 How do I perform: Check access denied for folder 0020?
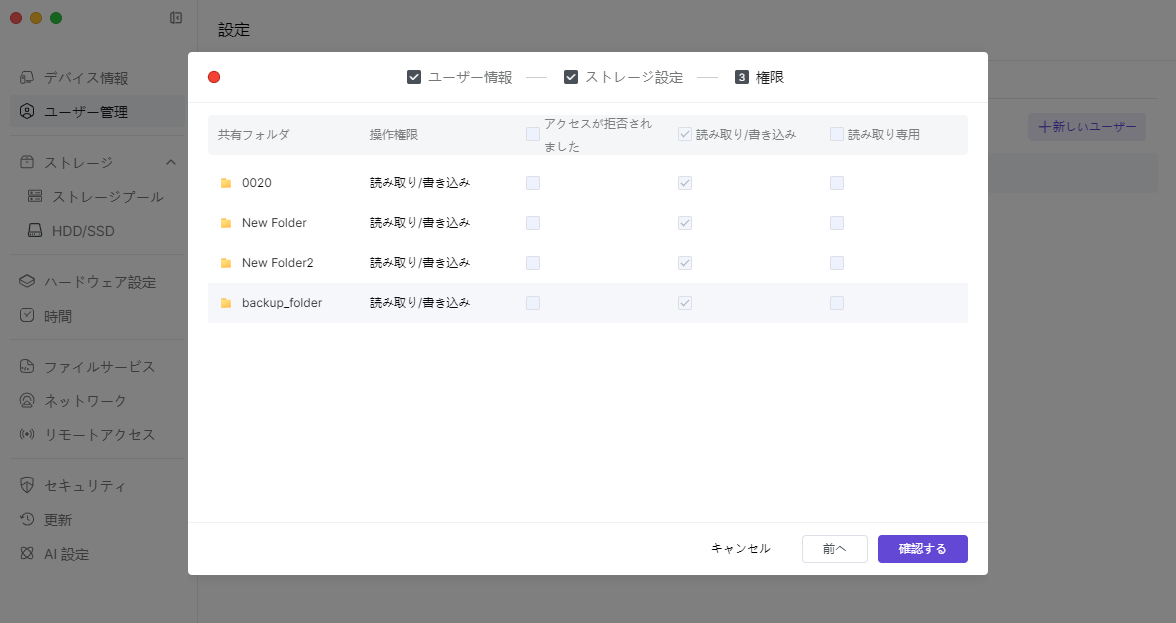533,183
